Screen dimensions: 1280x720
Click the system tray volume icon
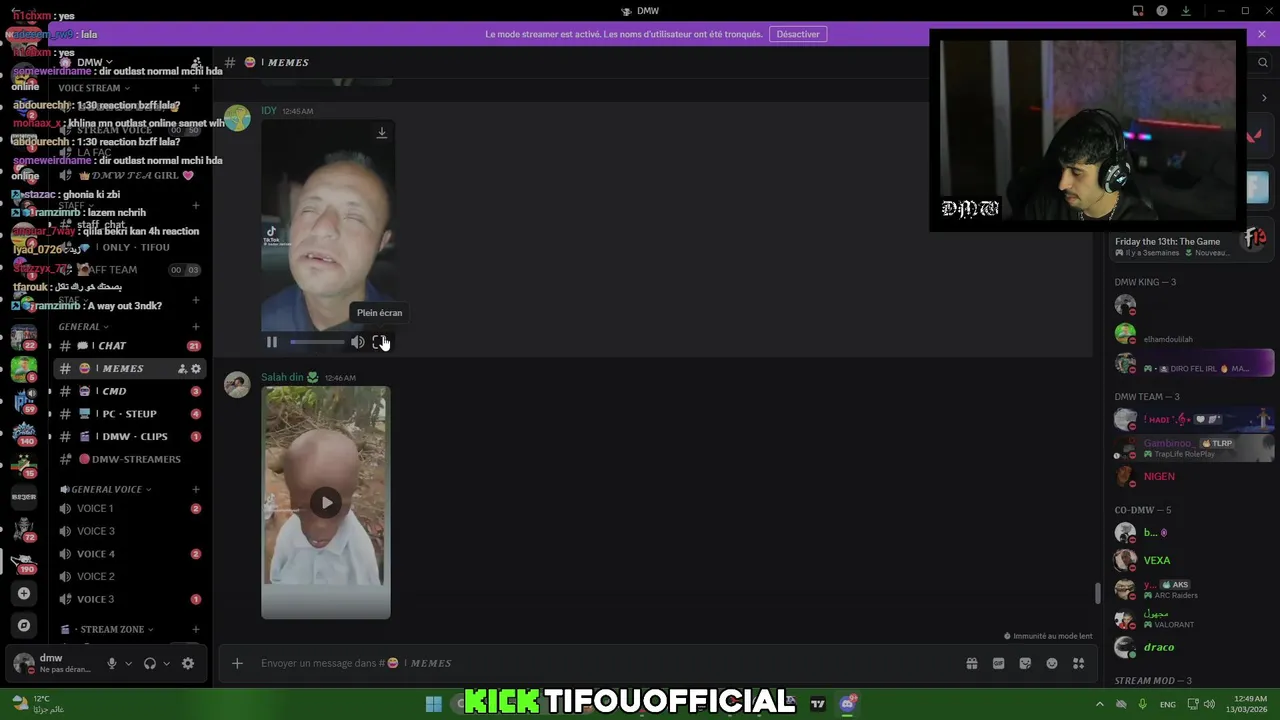click(x=1209, y=704)
